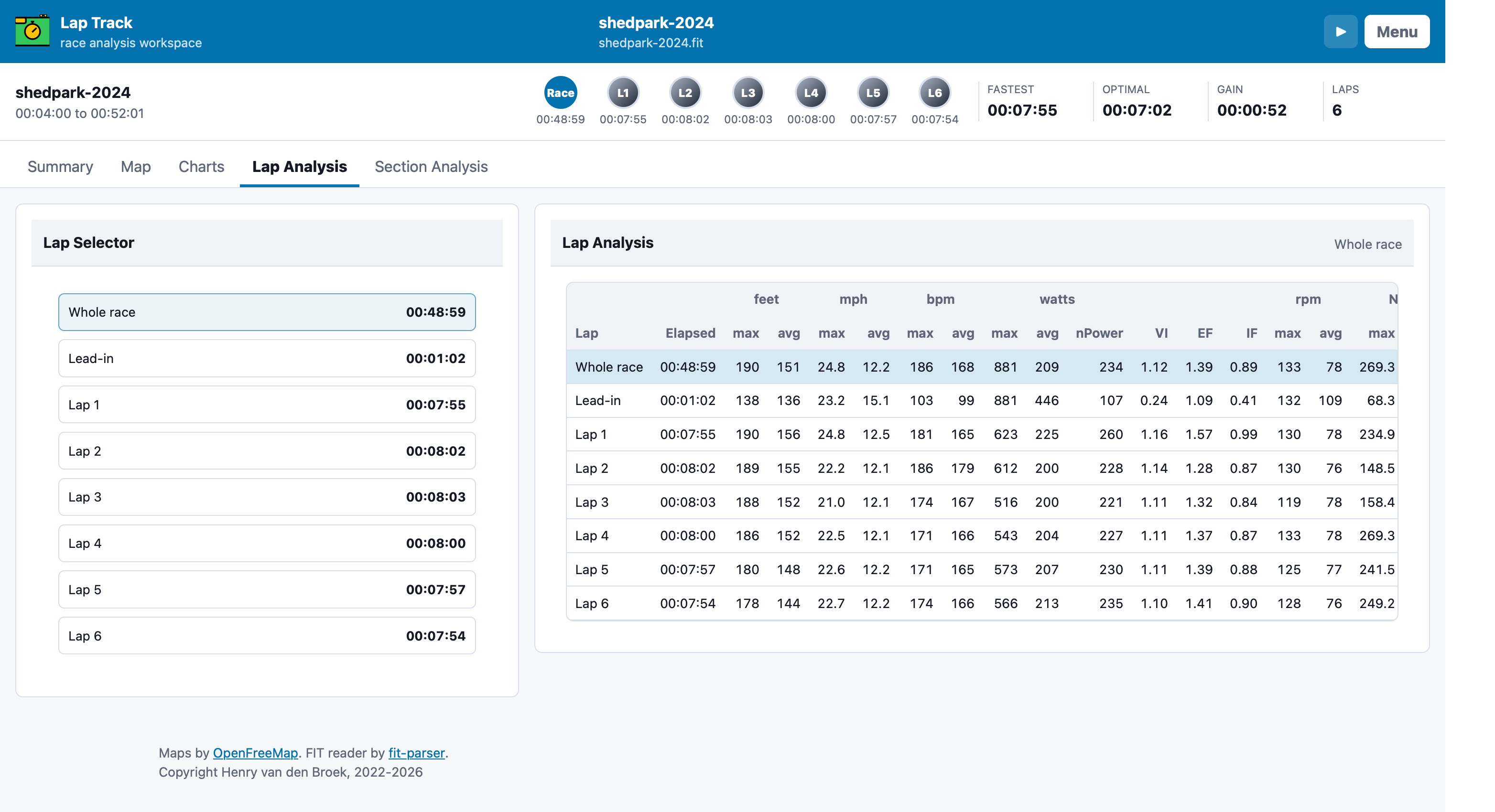The image size is (1495, 812).
Task: Switch to the Section Analysis tab
Action: pos(431,166)
